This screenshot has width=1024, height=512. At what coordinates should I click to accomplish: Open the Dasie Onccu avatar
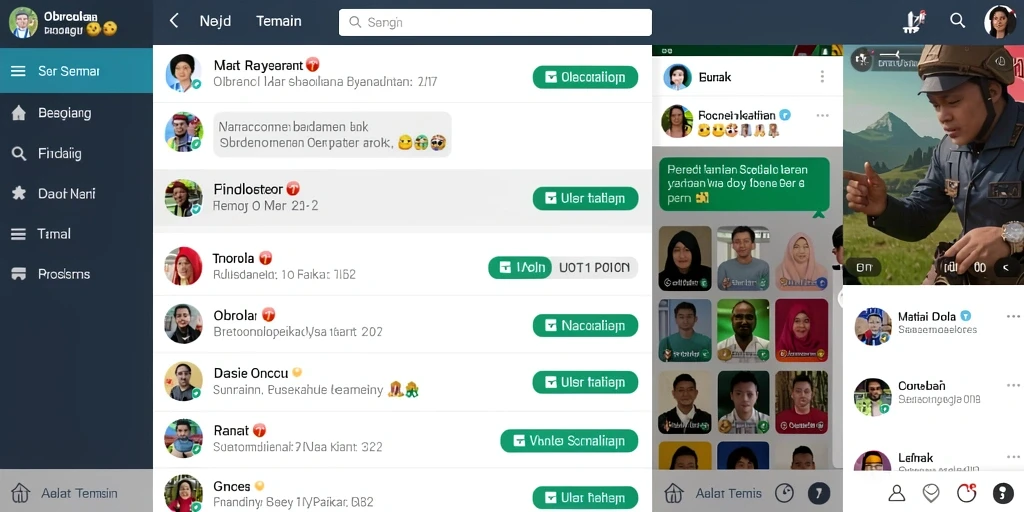tap(184, 381)
